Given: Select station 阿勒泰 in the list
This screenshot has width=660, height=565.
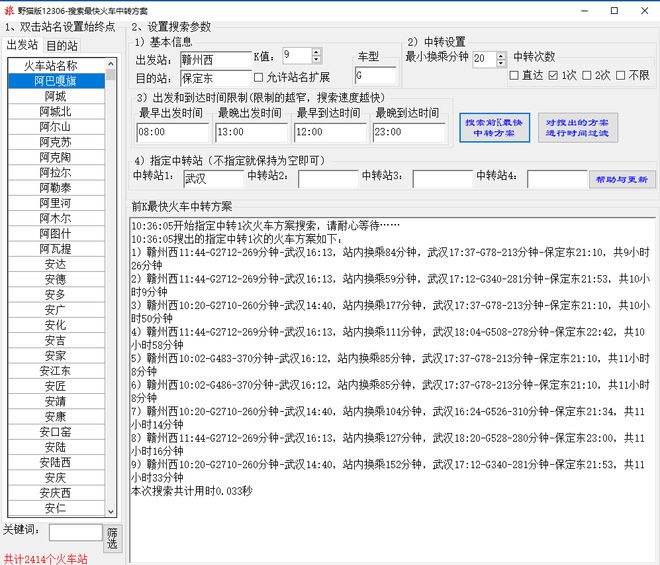Looking at the screenshot, I should [x=56, y=188].
